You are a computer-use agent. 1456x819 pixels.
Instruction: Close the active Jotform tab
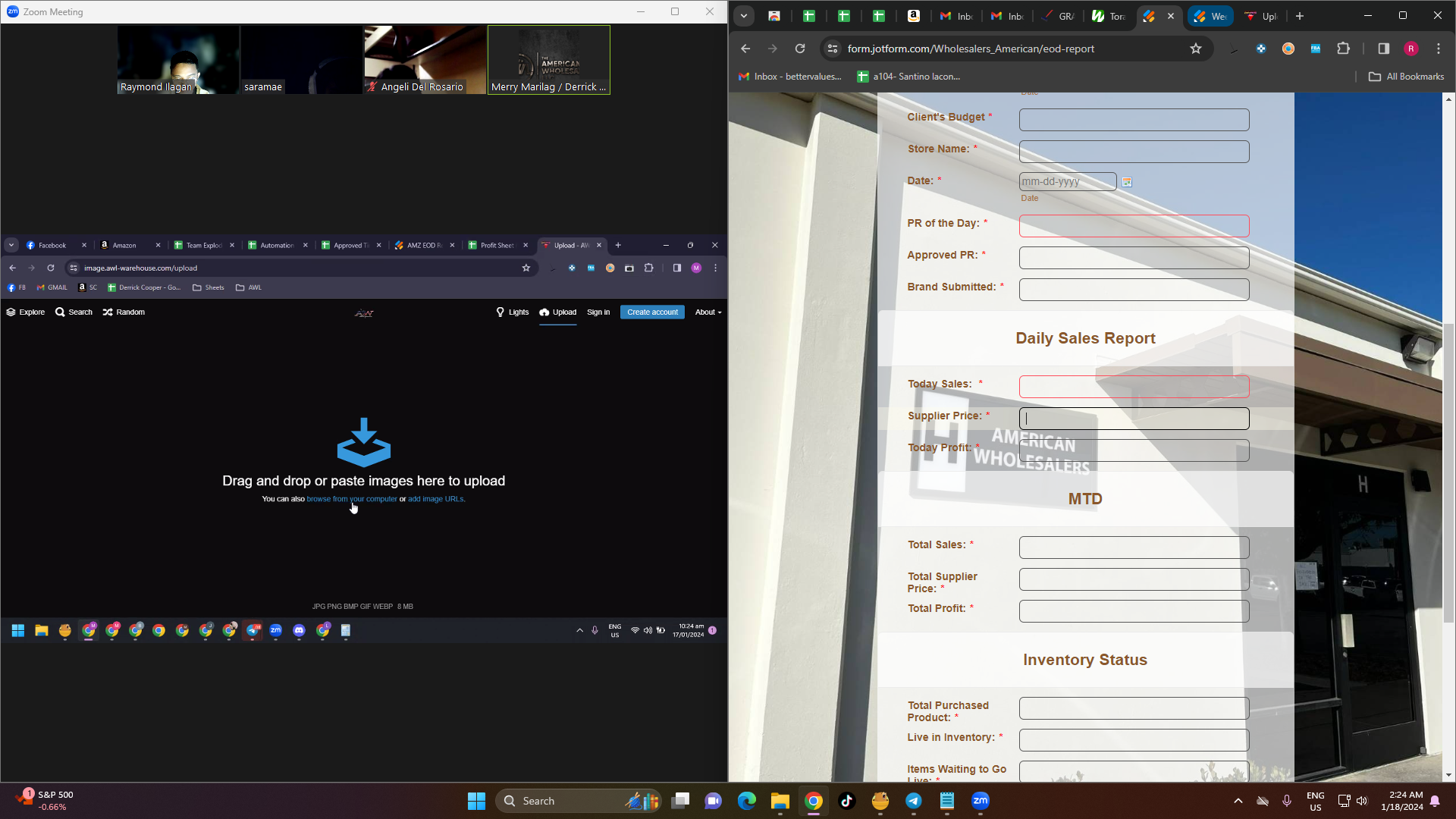1171,16
